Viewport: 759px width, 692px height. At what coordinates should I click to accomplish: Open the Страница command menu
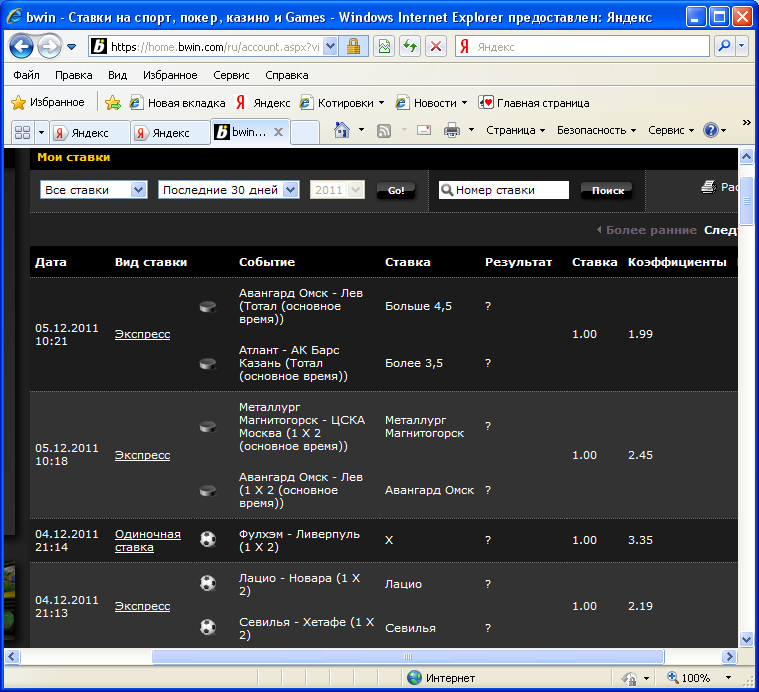(x=516, y=130)
